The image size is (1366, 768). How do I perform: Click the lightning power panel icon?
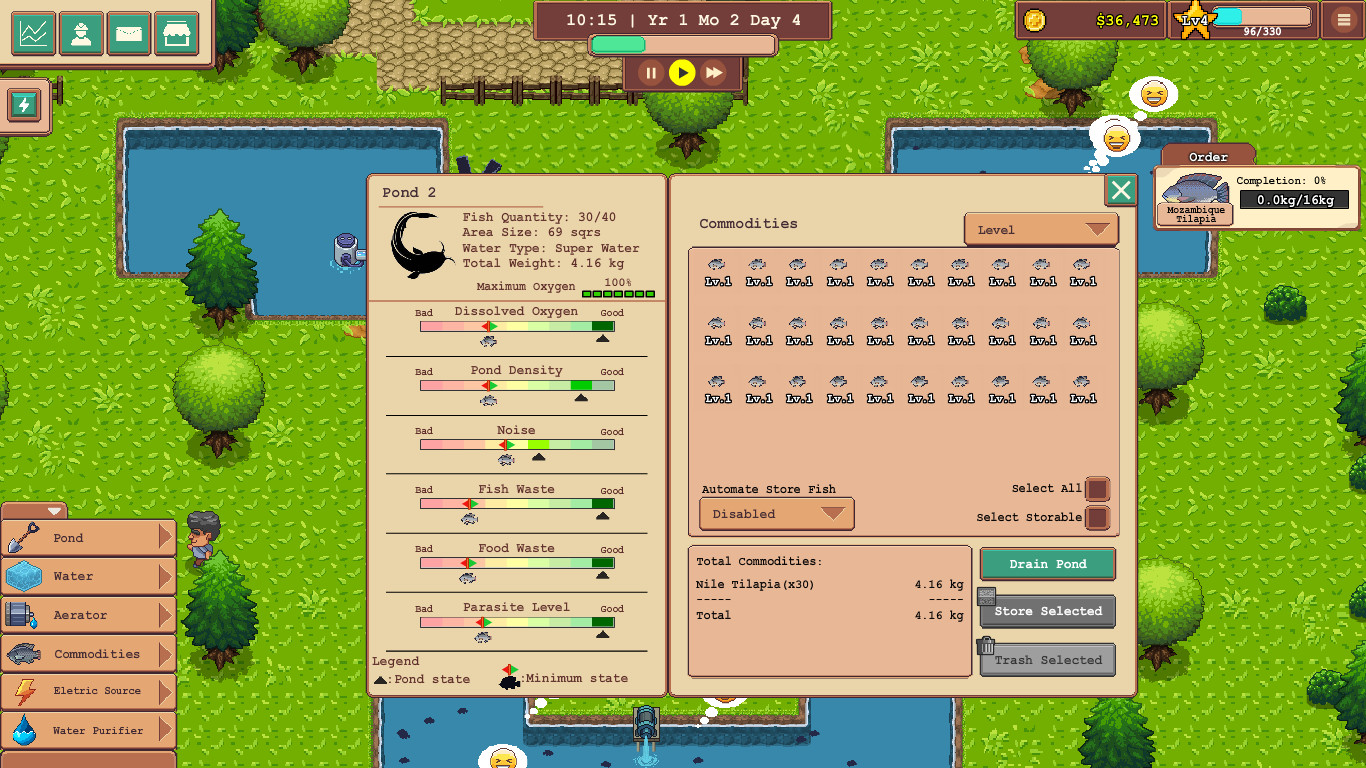(22, 103)
